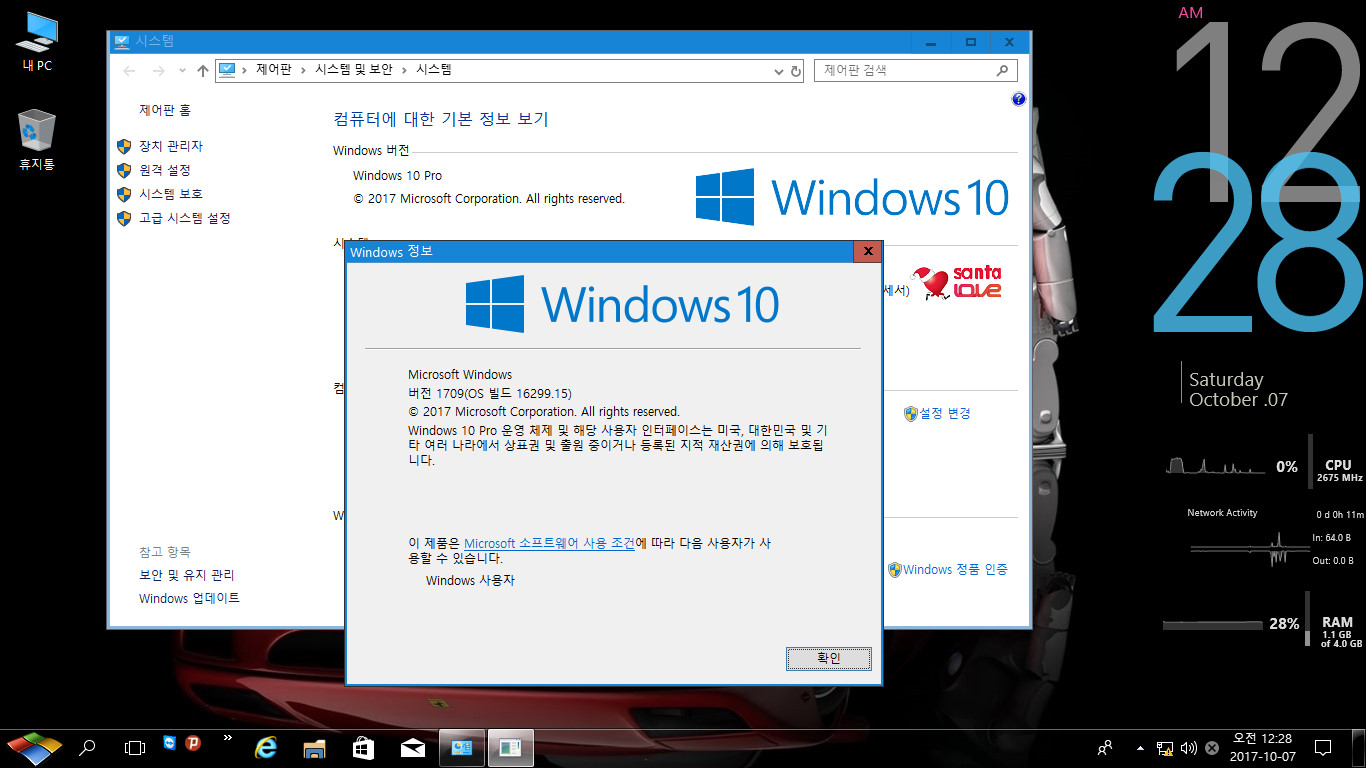Click the Start button on the taskbar
Image resolution: width=1366 pixels, height=768 pixels.
point(33,747)
